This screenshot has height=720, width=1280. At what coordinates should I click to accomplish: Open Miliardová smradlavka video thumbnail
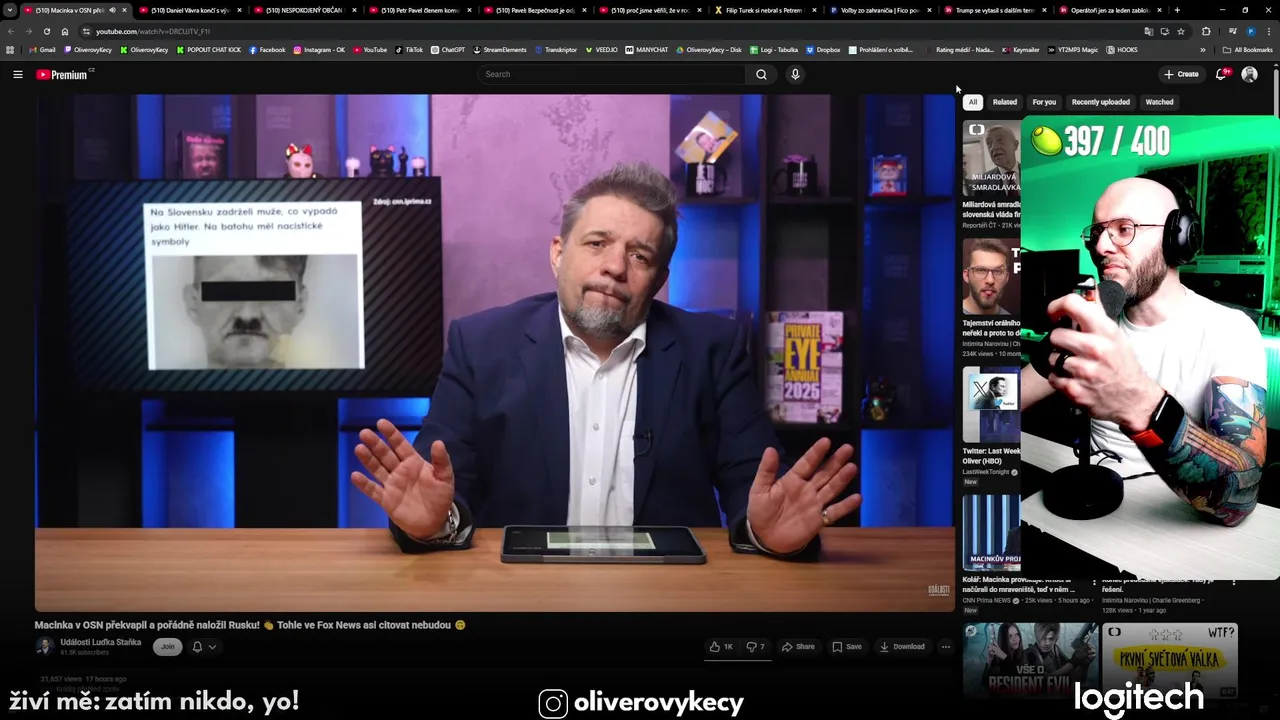(991, 158)
